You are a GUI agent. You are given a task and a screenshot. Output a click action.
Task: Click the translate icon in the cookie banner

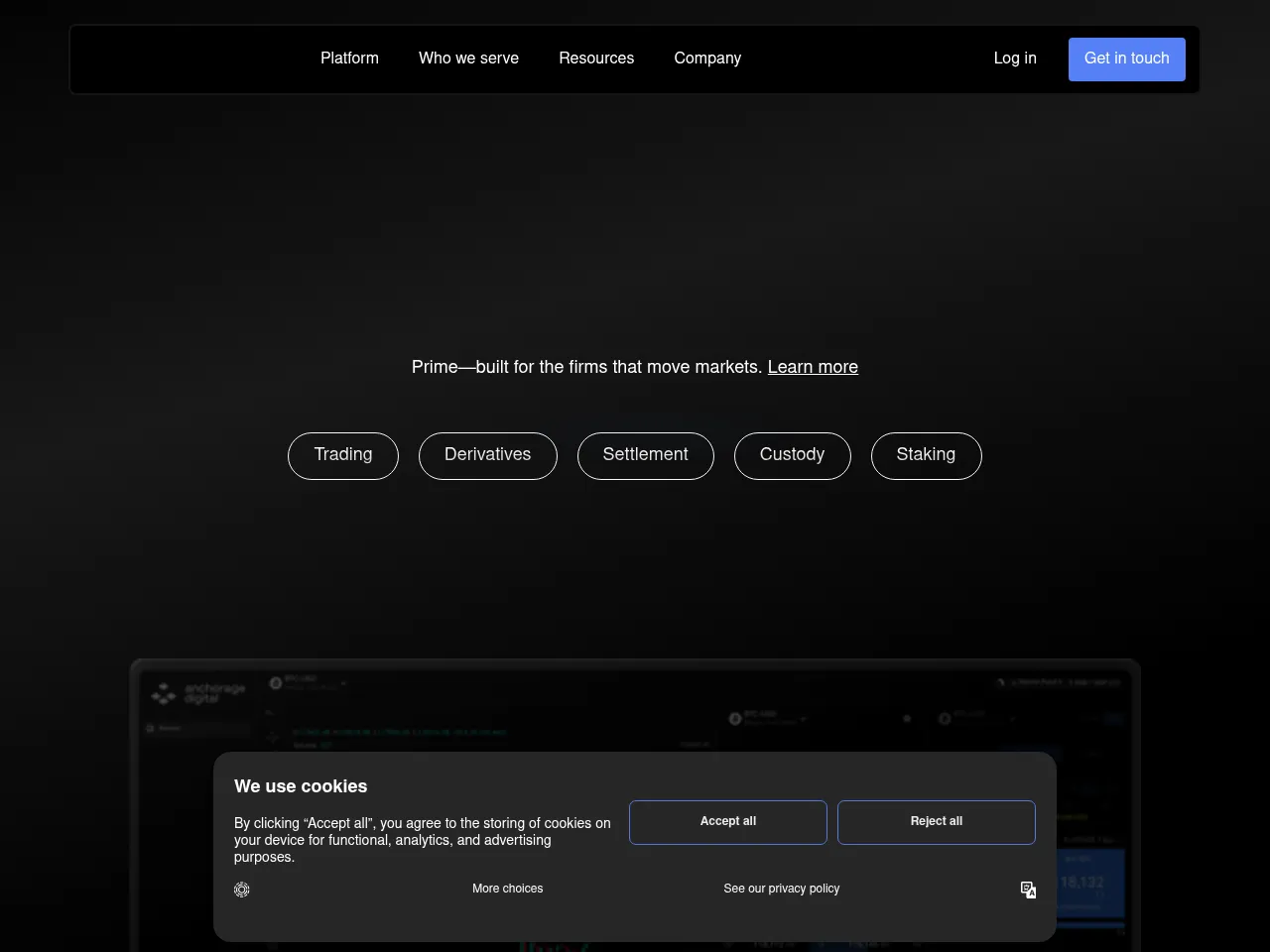coord(1028,890)
